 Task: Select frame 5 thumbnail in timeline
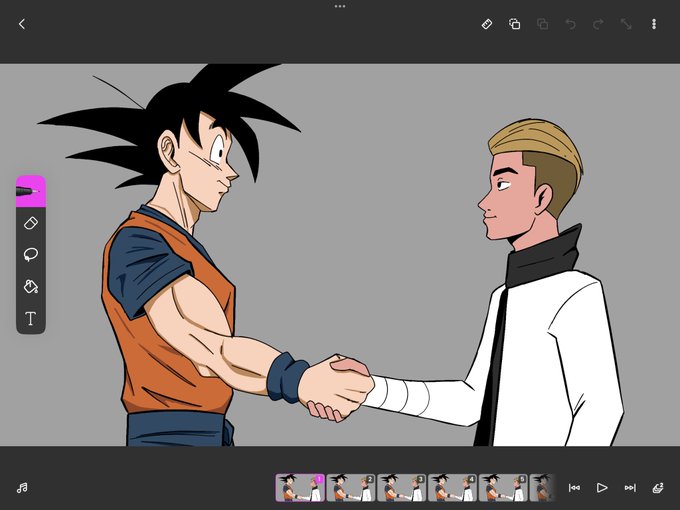click(503, 488)
